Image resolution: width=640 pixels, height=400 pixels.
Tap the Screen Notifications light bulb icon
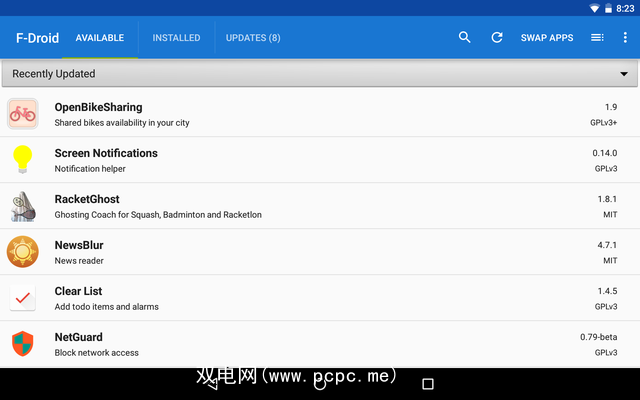coord(22,159)
